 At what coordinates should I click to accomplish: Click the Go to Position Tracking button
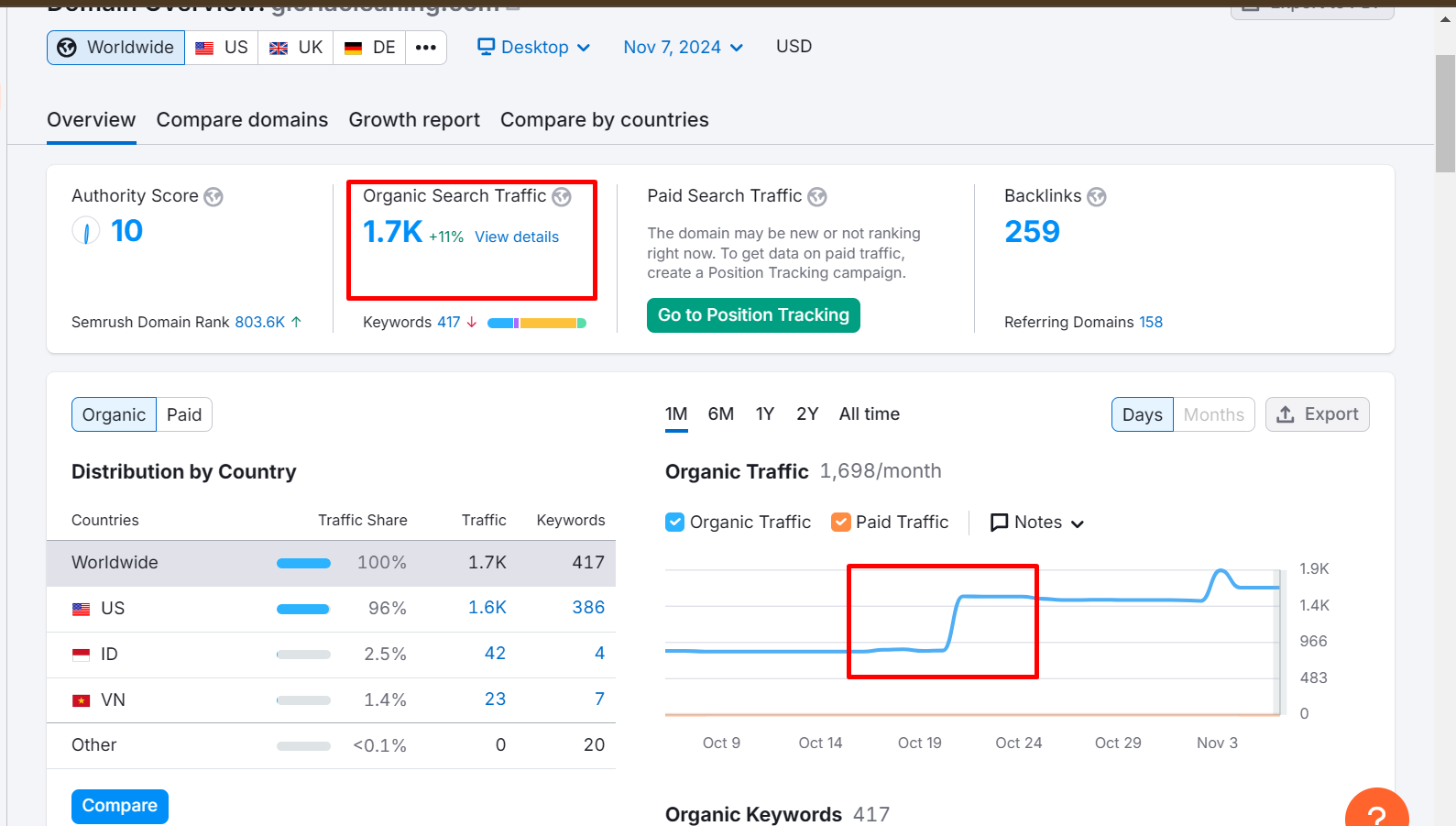click(753, 315)
